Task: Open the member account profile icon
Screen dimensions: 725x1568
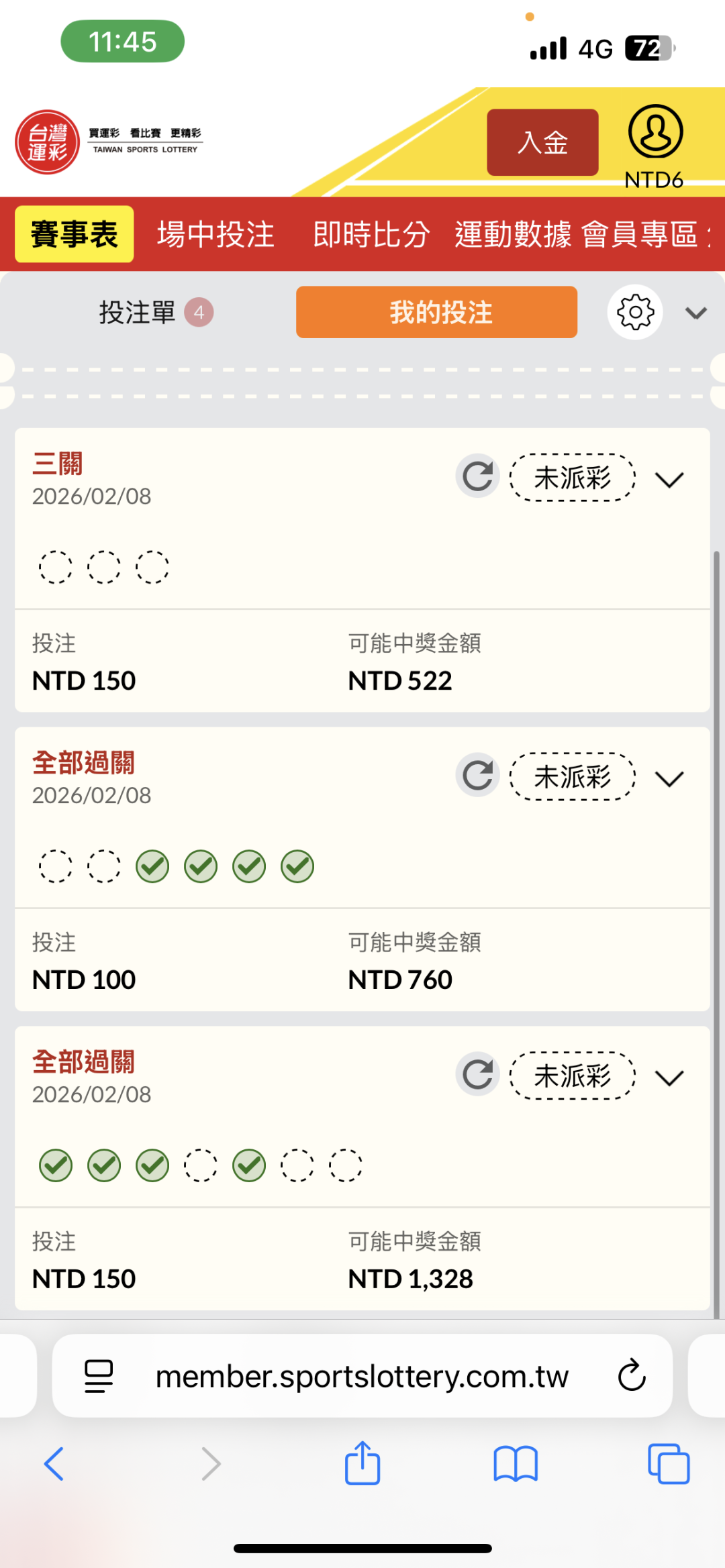Action: pos(655,132)
